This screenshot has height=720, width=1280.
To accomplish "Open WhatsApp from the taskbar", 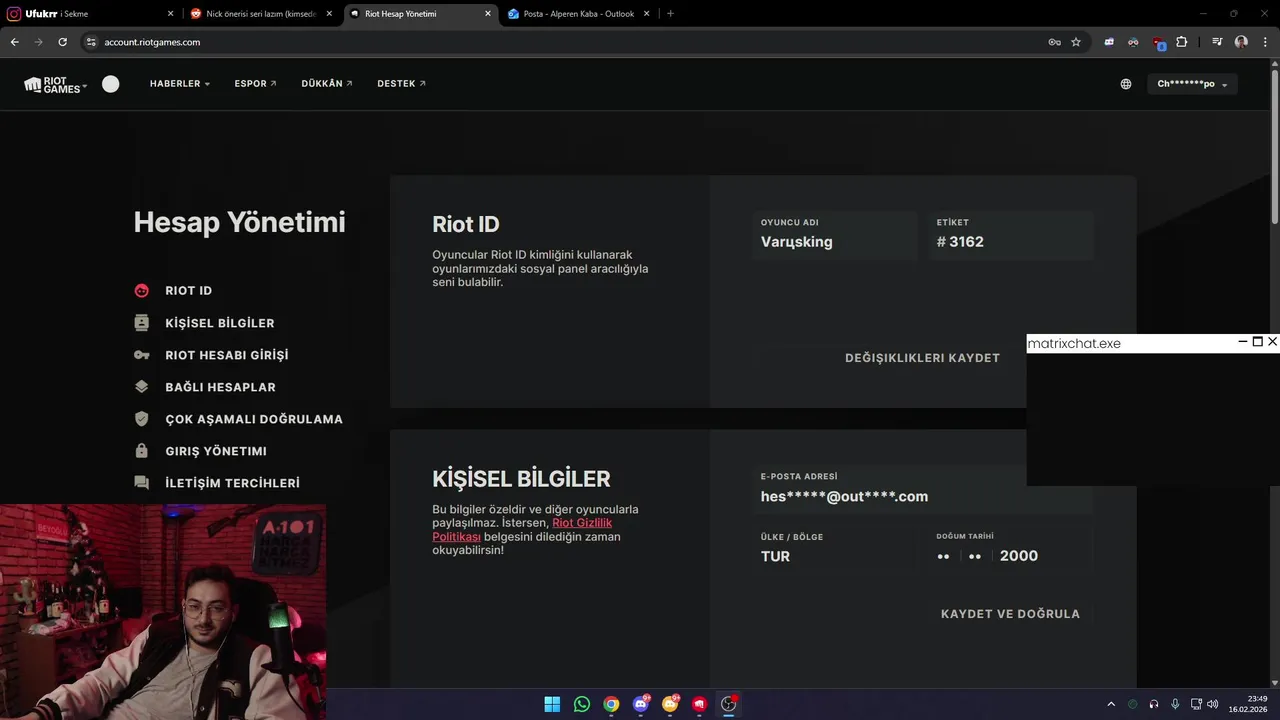I will tap(582, 704).
